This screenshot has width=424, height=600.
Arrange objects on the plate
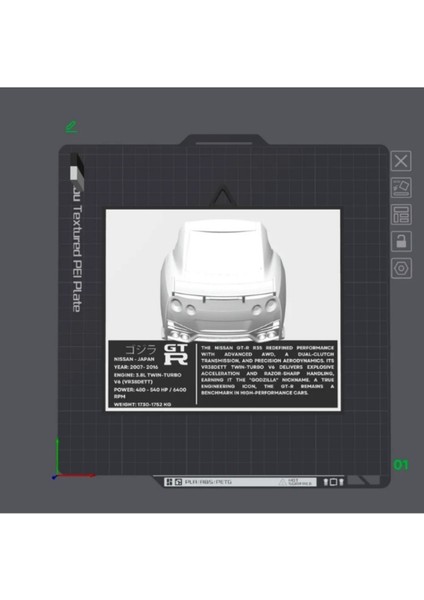[x=401, y=214]
